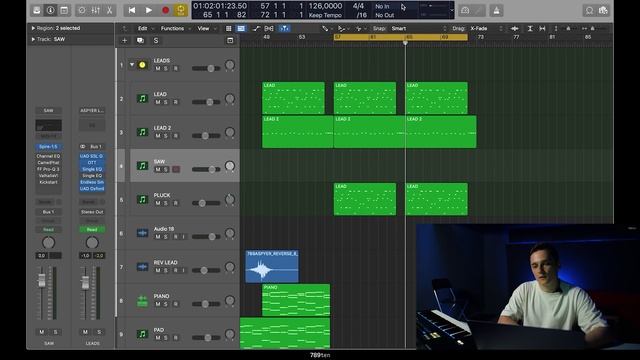Viewport: 640px width, 360px height.
Task: Expand the Track SAW inspector triangle
Action: coord(33,39)
